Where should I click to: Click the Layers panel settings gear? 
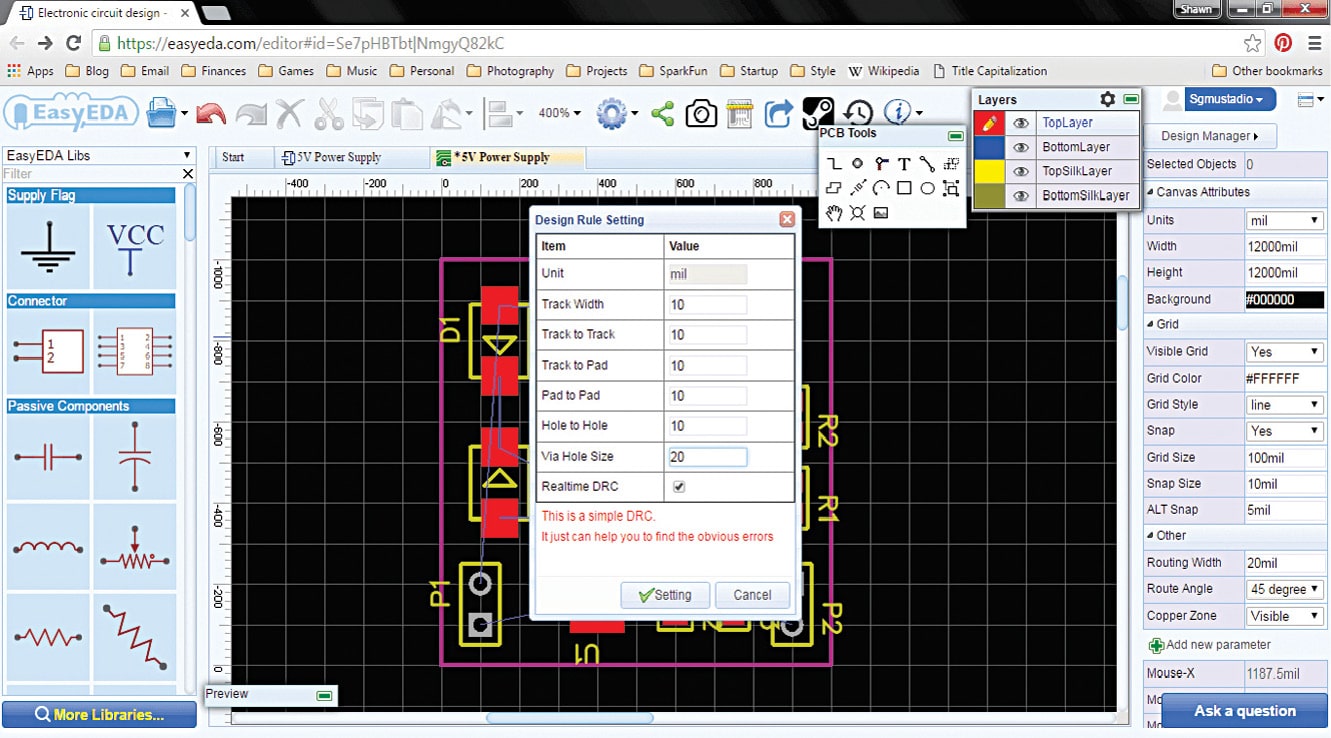(x=1107, y=99)
